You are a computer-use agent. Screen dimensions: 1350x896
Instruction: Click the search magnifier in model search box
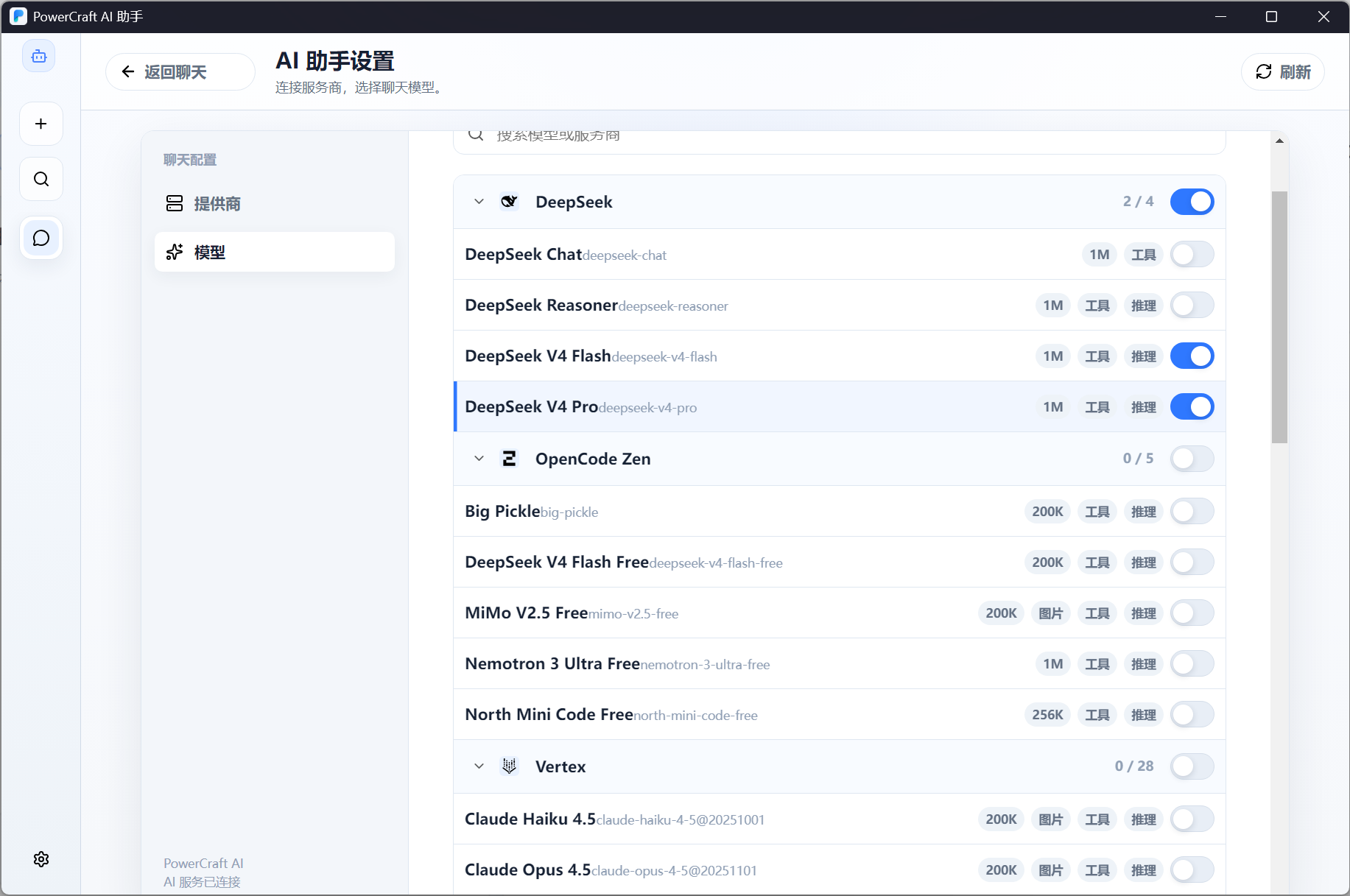click(x=476, y=135)
